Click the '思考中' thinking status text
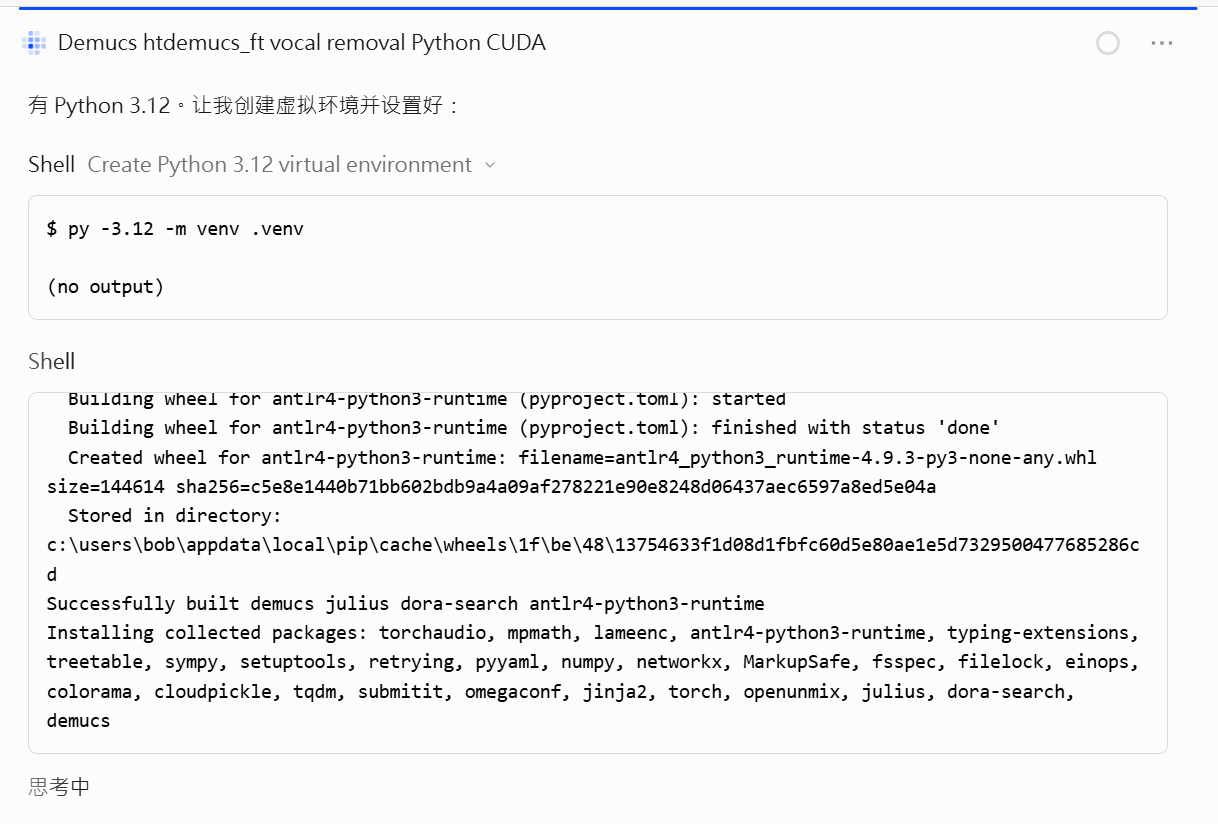Viewport: 1218px width, 824px height. 59,787
